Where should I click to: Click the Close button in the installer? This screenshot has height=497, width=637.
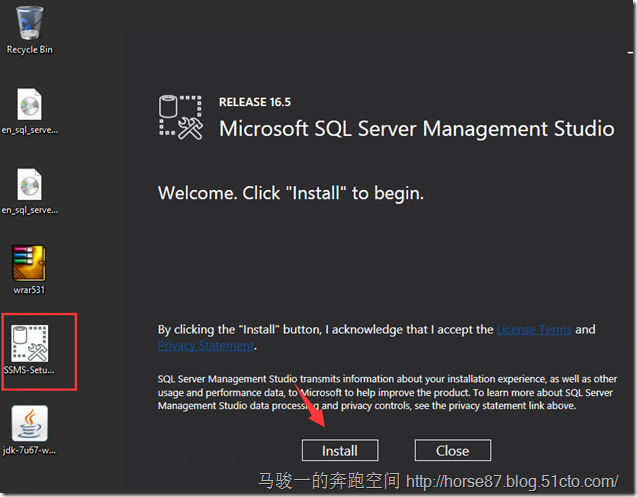click(453, 450)
